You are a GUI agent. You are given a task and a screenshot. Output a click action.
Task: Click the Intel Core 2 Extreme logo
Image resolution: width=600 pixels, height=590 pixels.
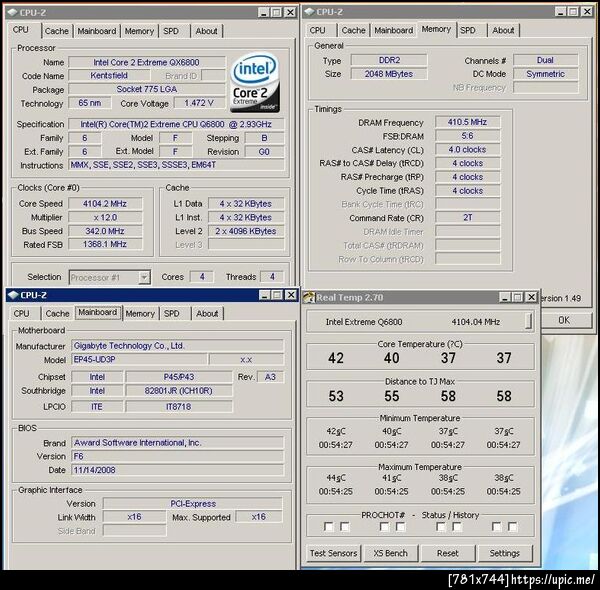pos(255,82)
